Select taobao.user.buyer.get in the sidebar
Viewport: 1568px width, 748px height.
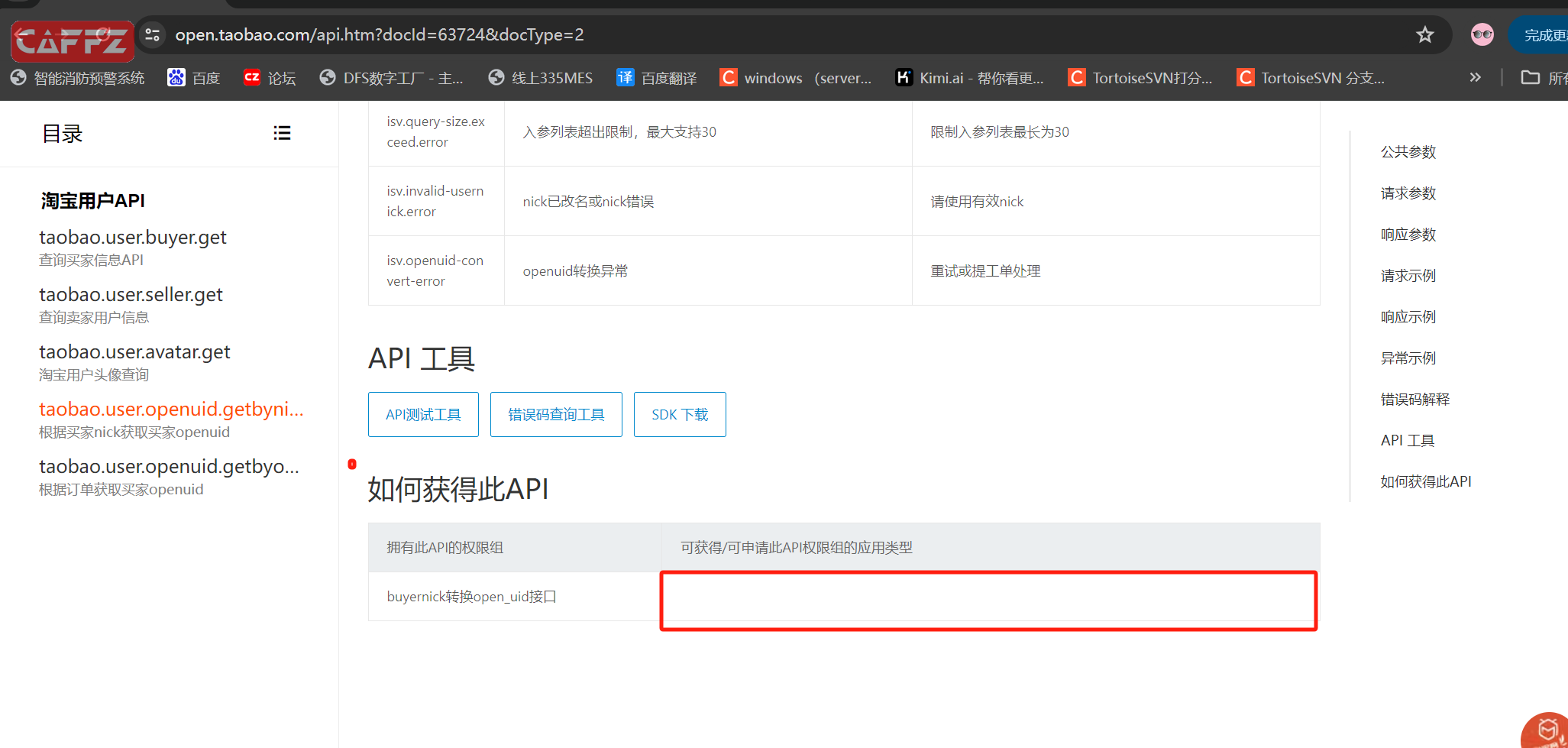133,238
